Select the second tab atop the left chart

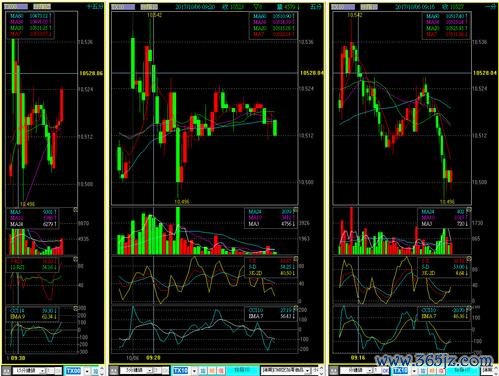[x=42, y=6]
